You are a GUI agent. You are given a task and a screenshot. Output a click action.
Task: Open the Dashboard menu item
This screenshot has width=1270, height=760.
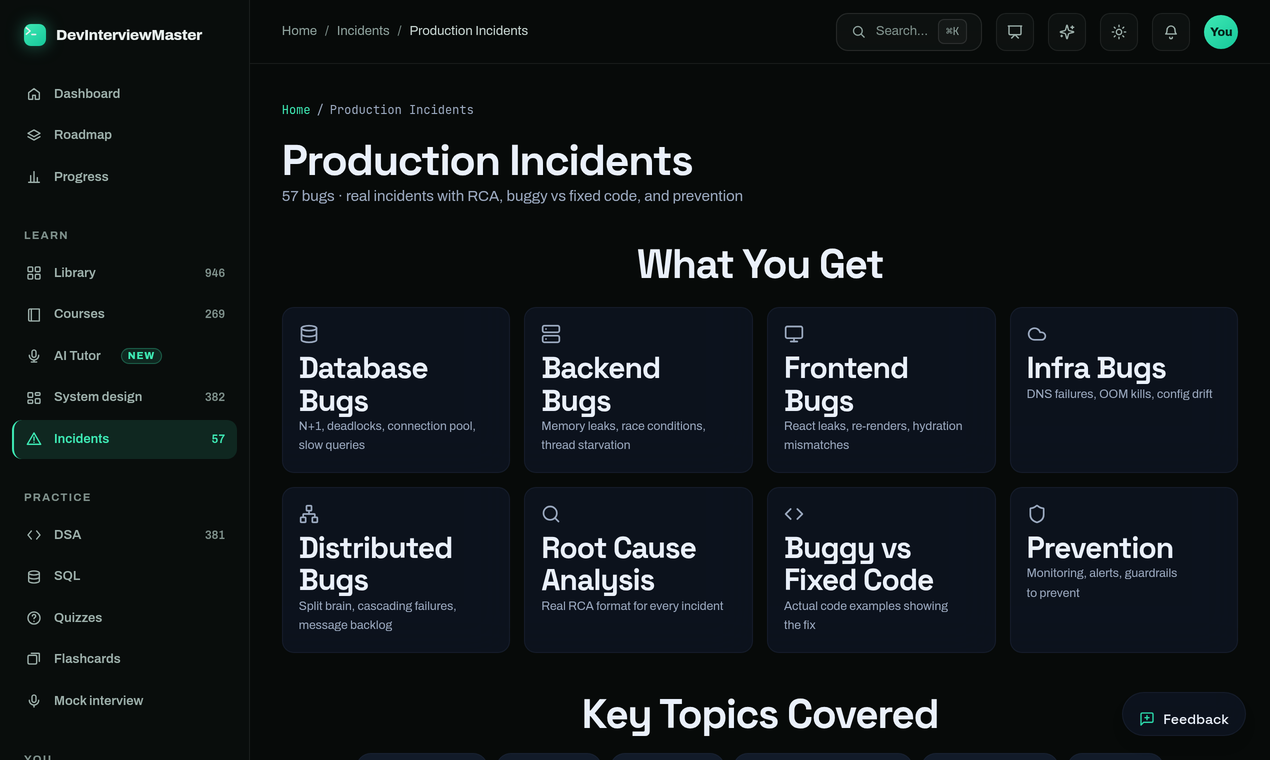[x=125, y=94]
